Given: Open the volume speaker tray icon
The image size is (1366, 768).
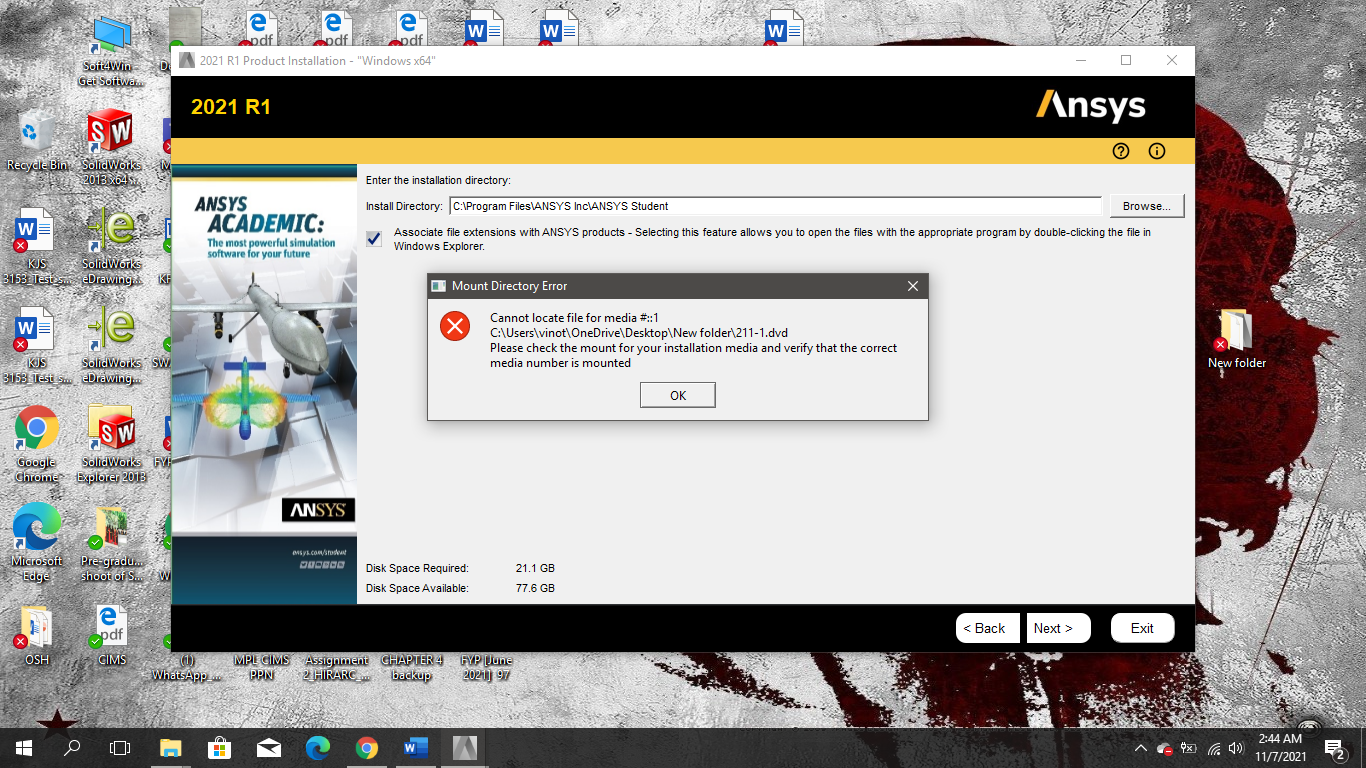Looking at the screenshot, I should point(1237,748).
